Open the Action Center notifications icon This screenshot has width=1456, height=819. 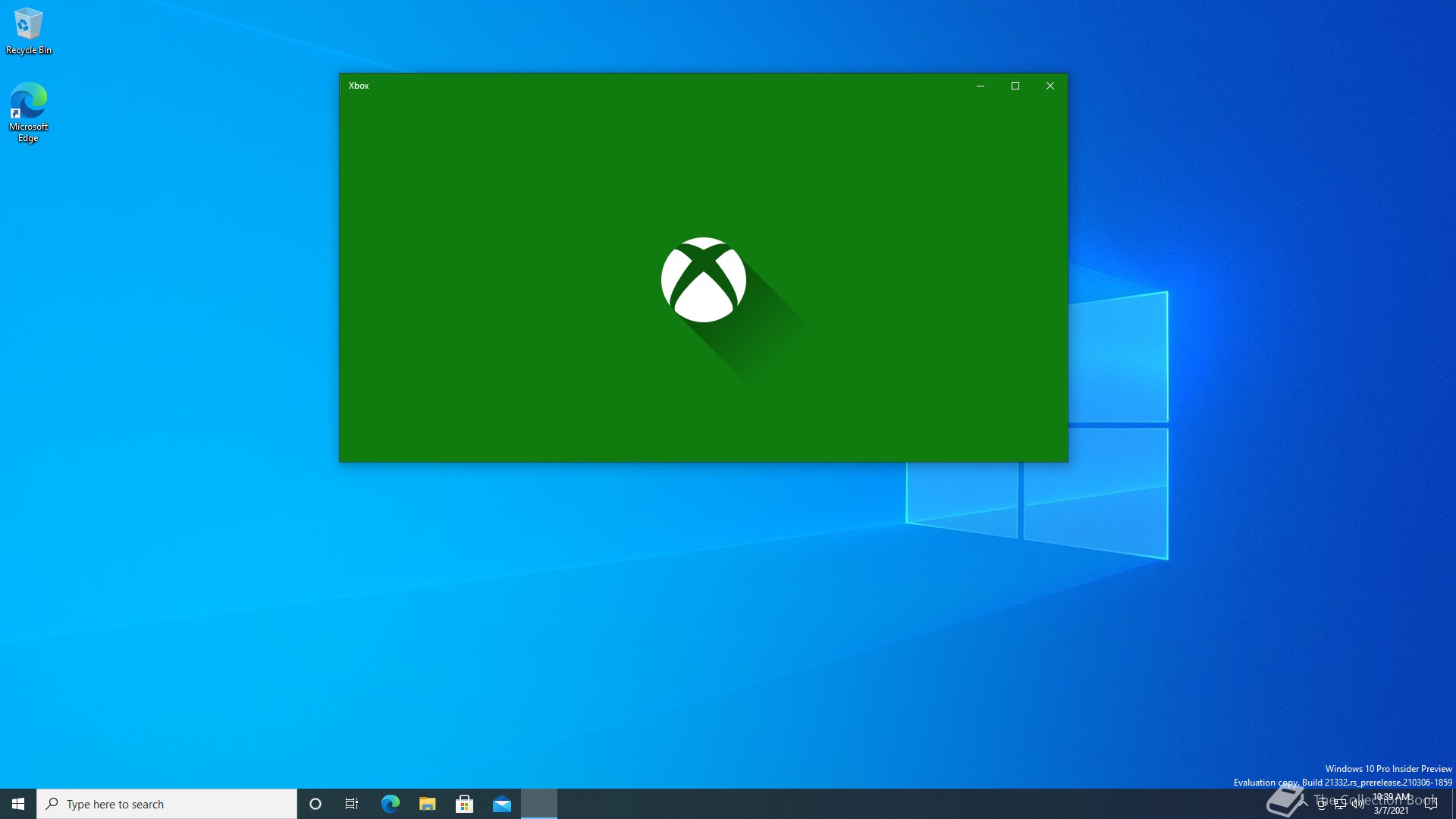pos(1431,804)
